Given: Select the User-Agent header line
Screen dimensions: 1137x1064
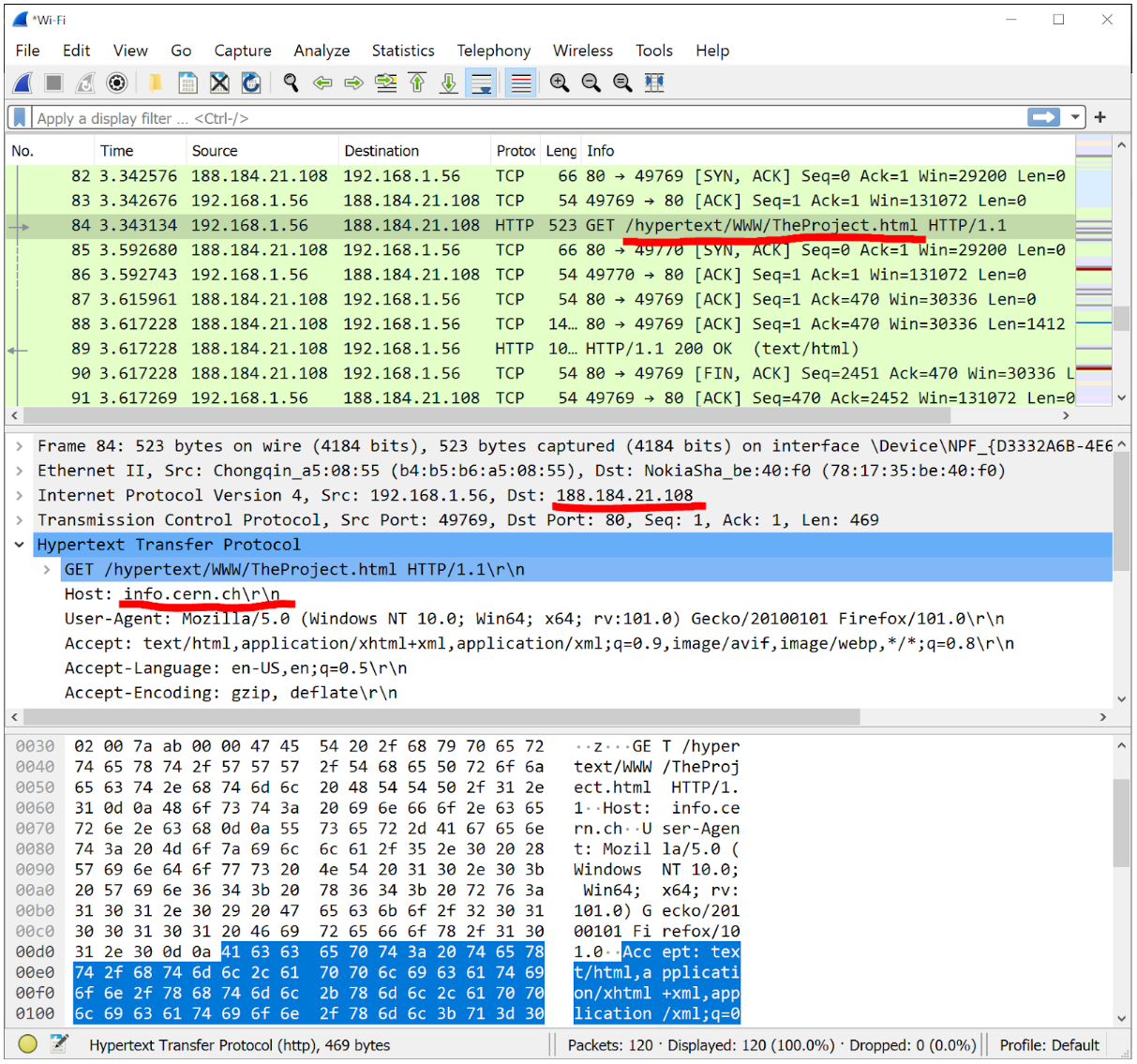Looking at the screenshot, I should tap(534, 619).
